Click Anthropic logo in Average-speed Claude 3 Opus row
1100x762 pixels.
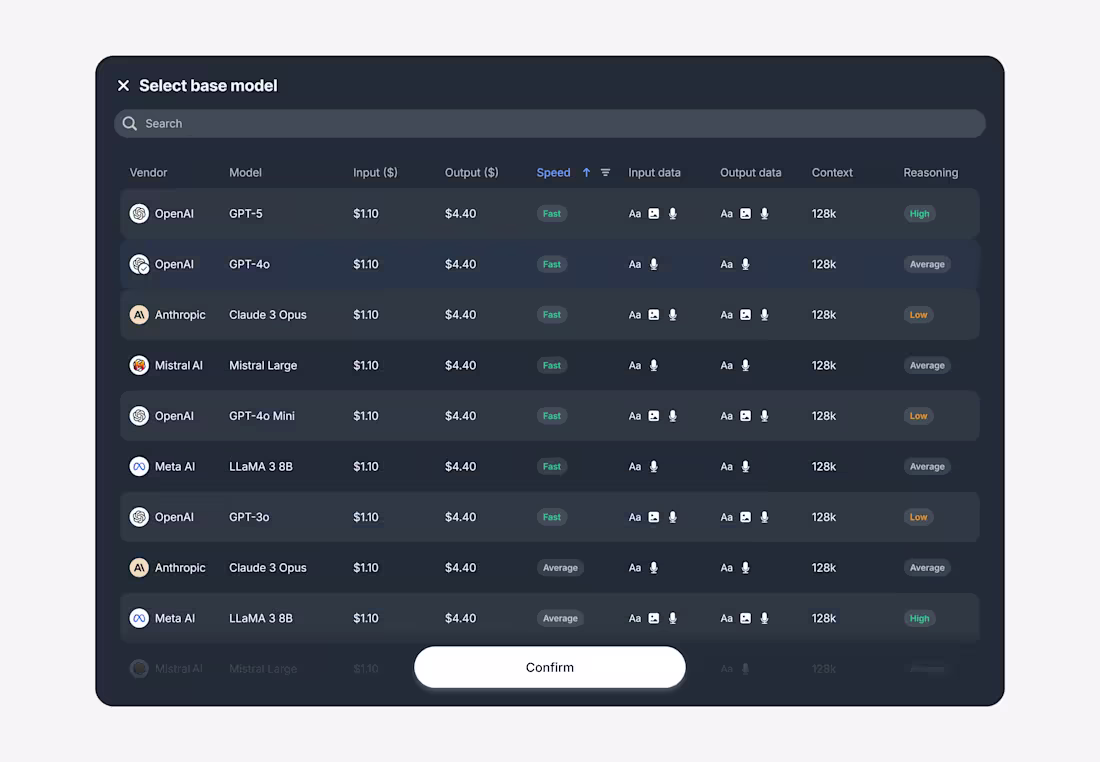139,568
